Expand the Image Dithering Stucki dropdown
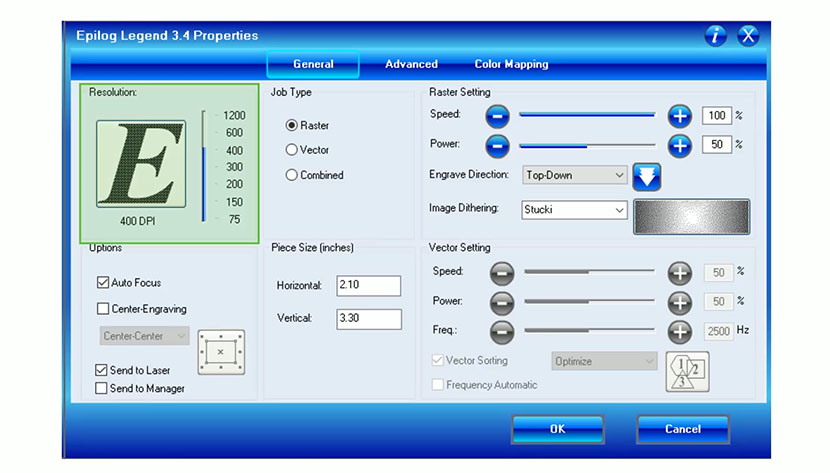The width and height of the screenshot is (830, 473). pyautogui.click(x=574, y=210)
